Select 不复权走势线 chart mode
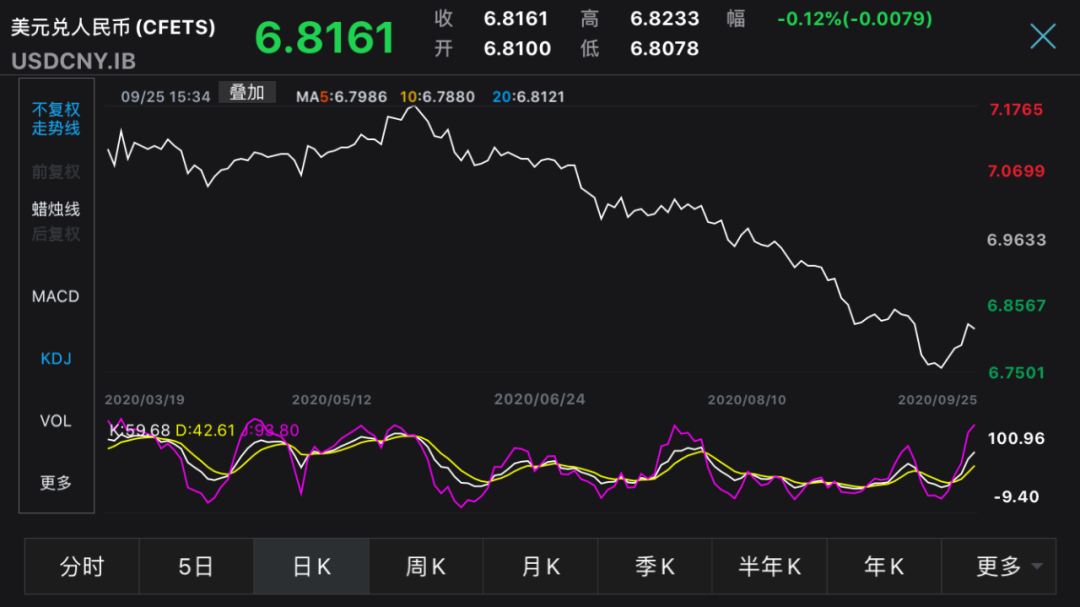The width and height of the screenshot is (1080, 607). (55, 118)
